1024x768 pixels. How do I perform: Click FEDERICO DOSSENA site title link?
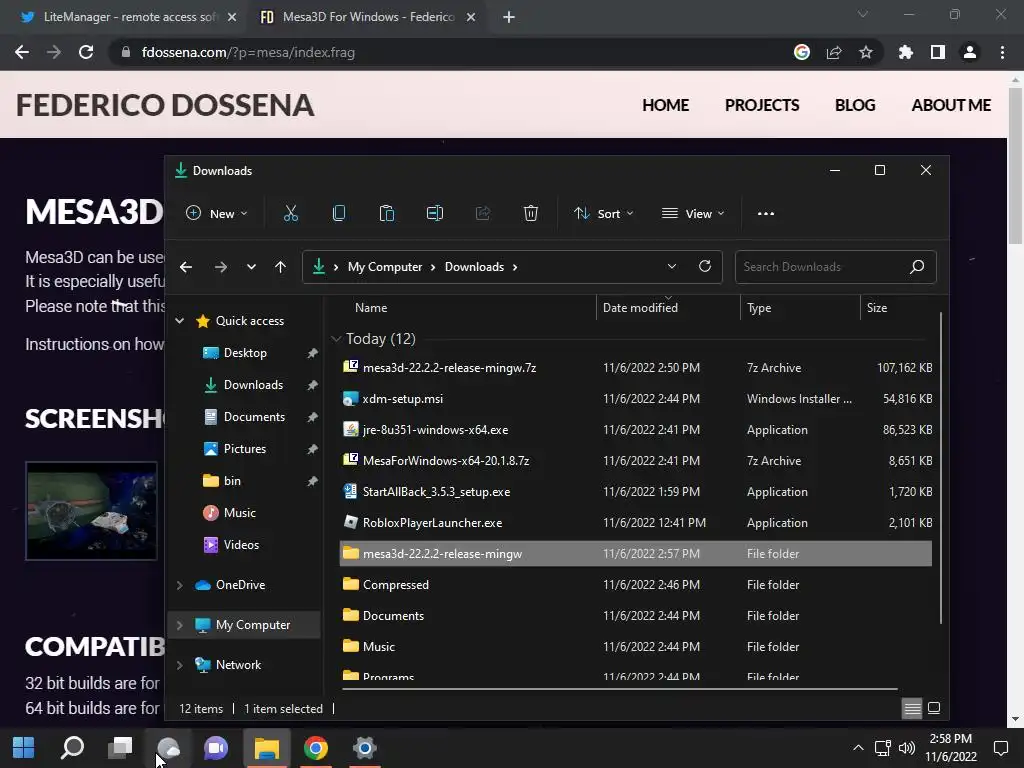pyautogui.click(x=165, y=105)
